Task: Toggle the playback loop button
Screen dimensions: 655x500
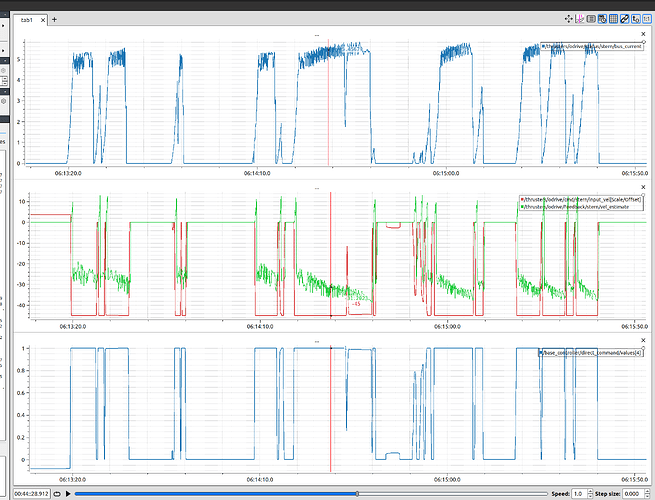Action: click(57, 494)
